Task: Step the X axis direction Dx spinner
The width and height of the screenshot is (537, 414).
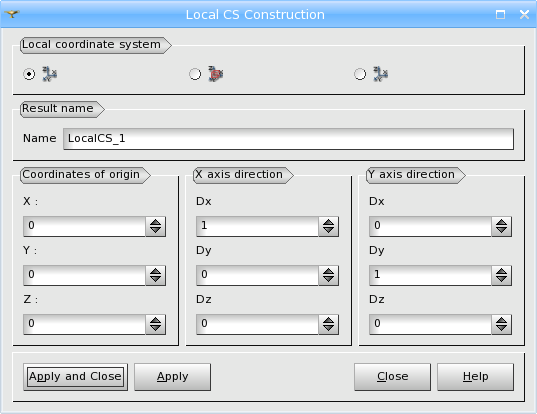Action: tap(328, 226)
